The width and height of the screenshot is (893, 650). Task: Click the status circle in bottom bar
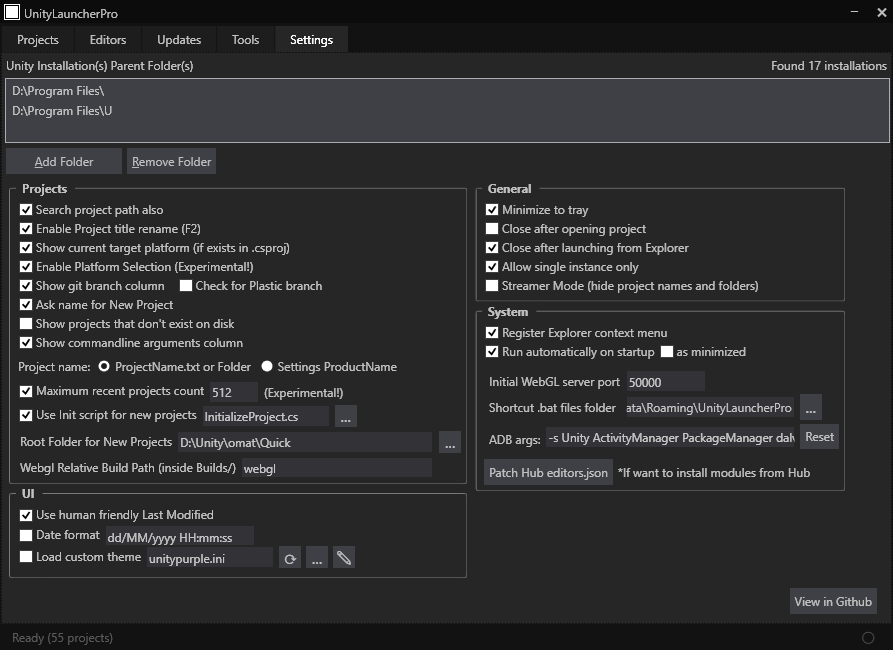(x=868, y=638)
